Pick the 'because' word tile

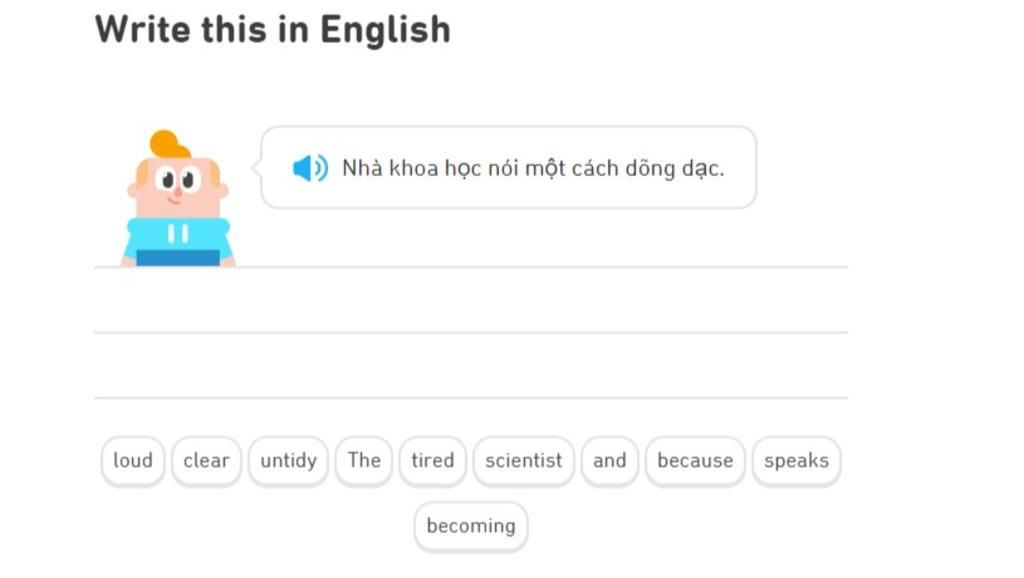[x=695, y=461]
